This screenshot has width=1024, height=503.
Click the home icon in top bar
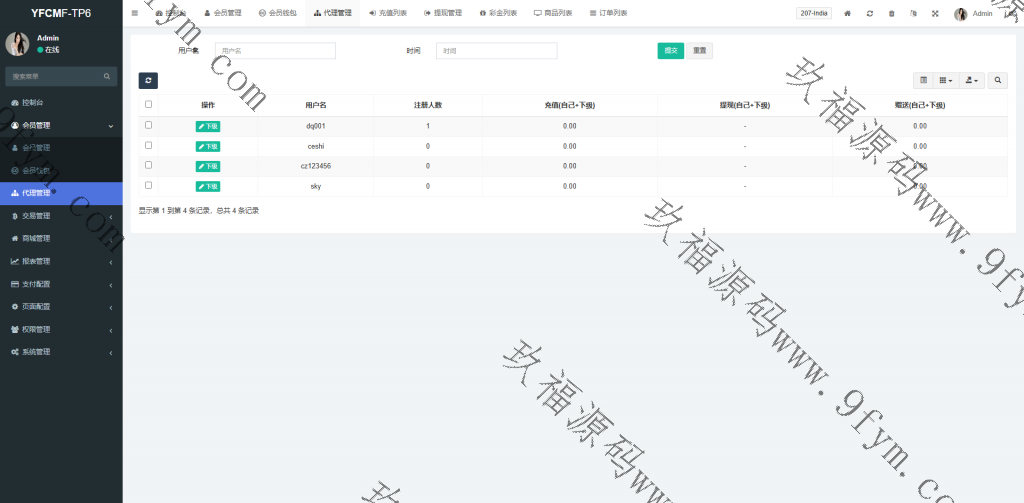(x=848, y=14)
